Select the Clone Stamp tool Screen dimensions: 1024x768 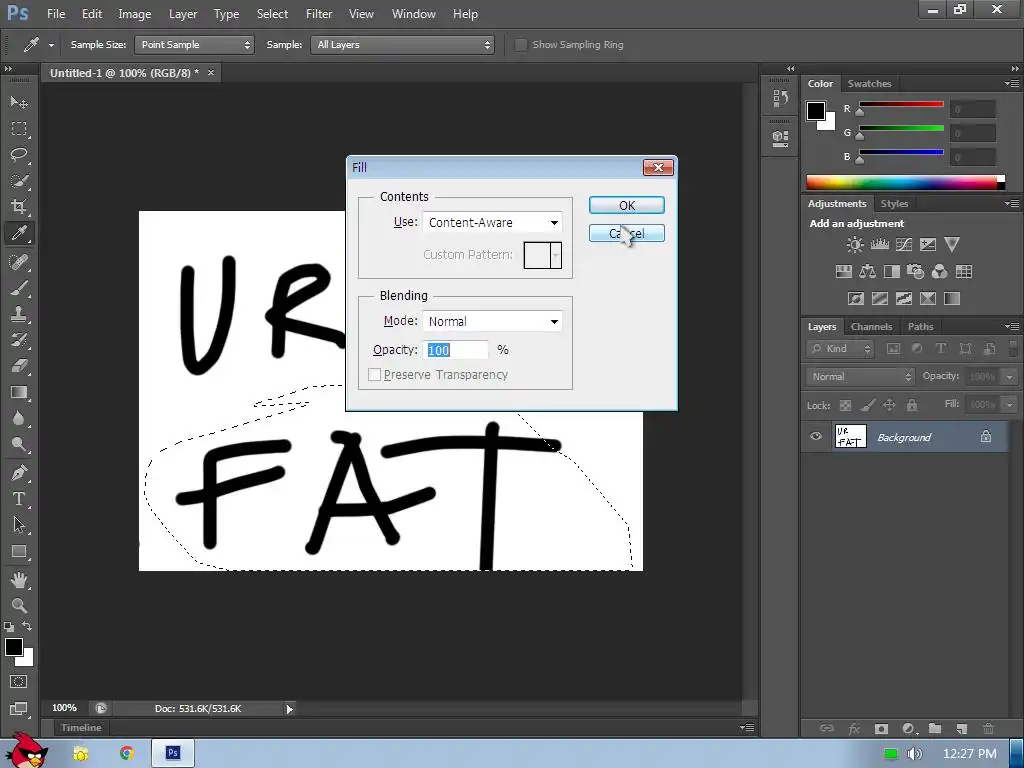tap(19, 313)
